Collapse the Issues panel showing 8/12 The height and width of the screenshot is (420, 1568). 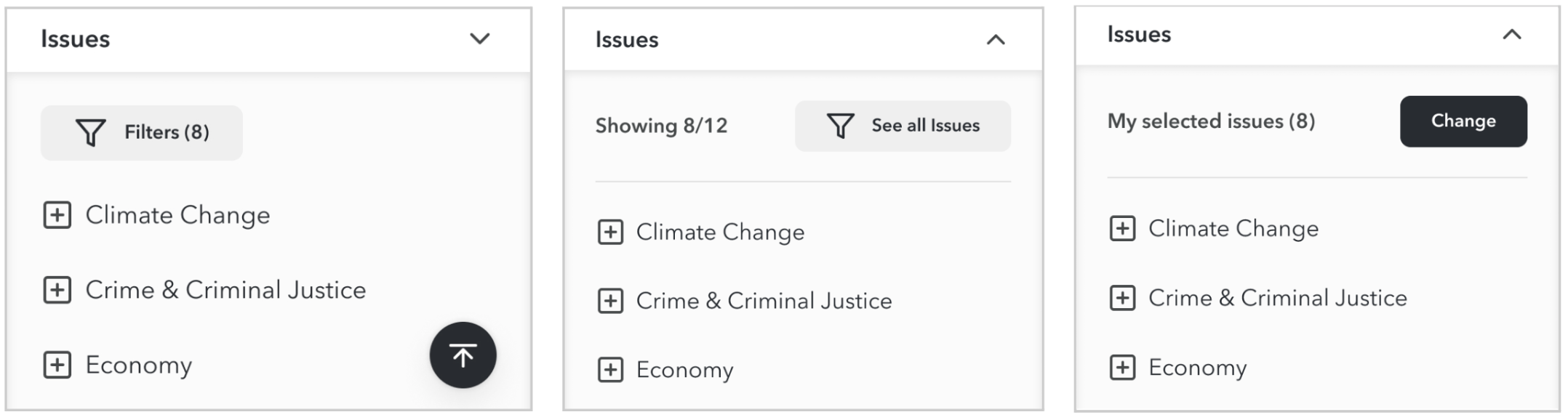click(x=996, y=40)
